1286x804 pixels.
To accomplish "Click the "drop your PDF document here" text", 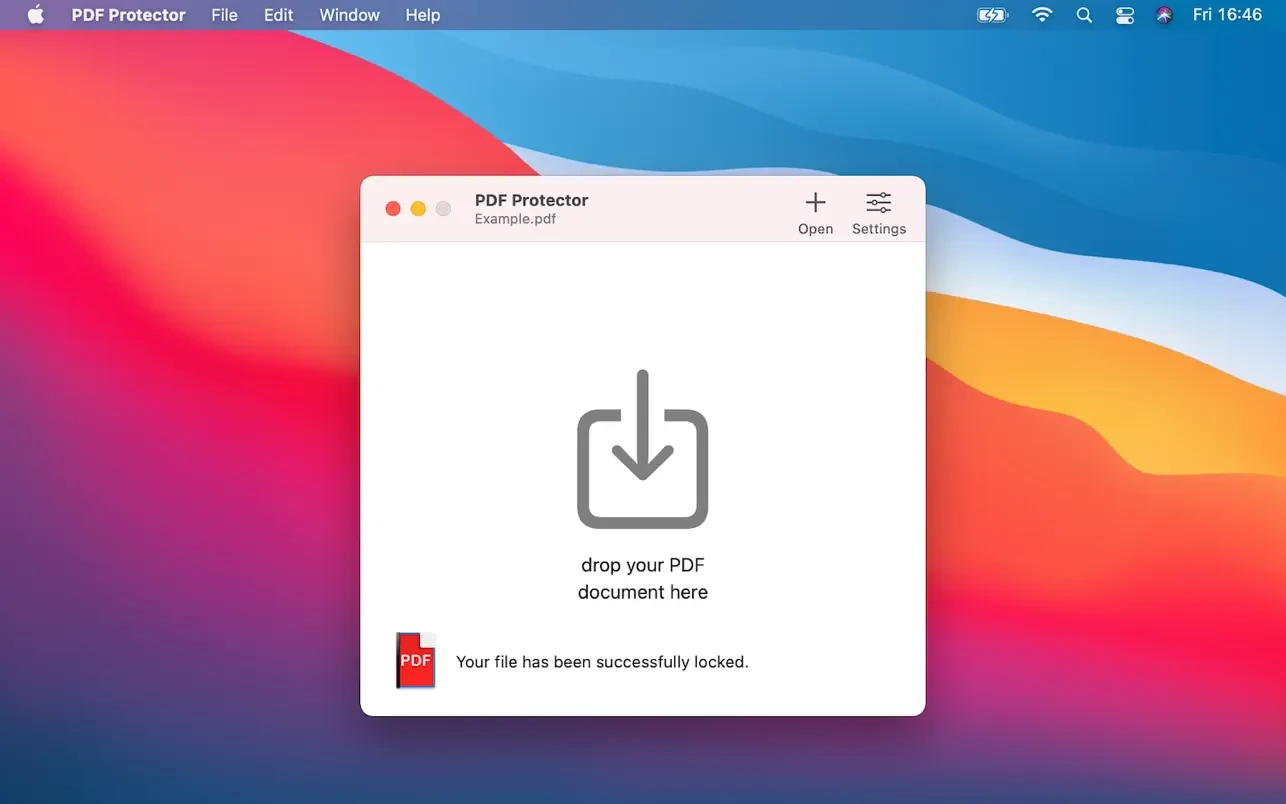I will [x=642, y=578].
